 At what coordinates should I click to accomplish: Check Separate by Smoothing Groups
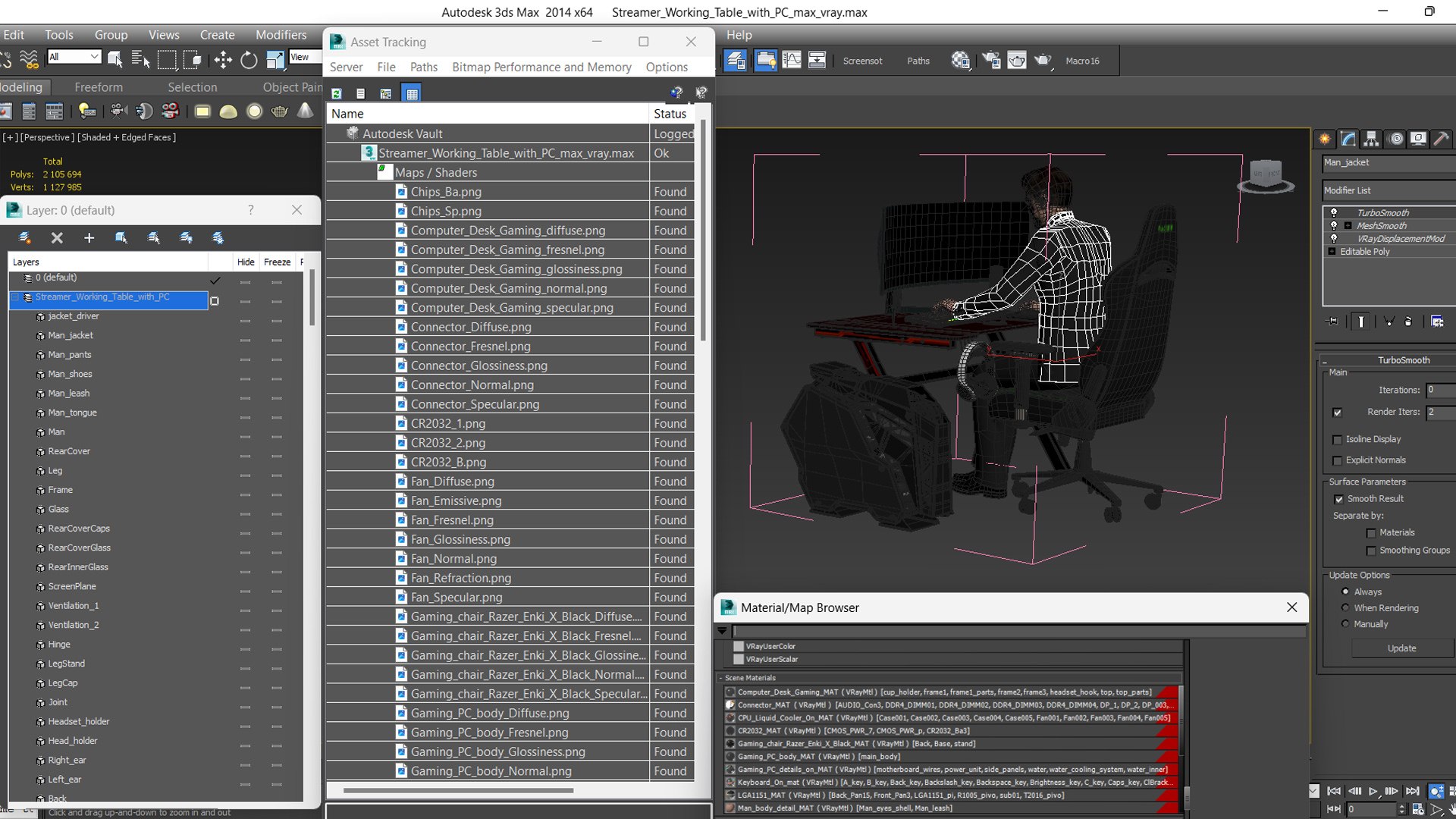[1370, 551]
